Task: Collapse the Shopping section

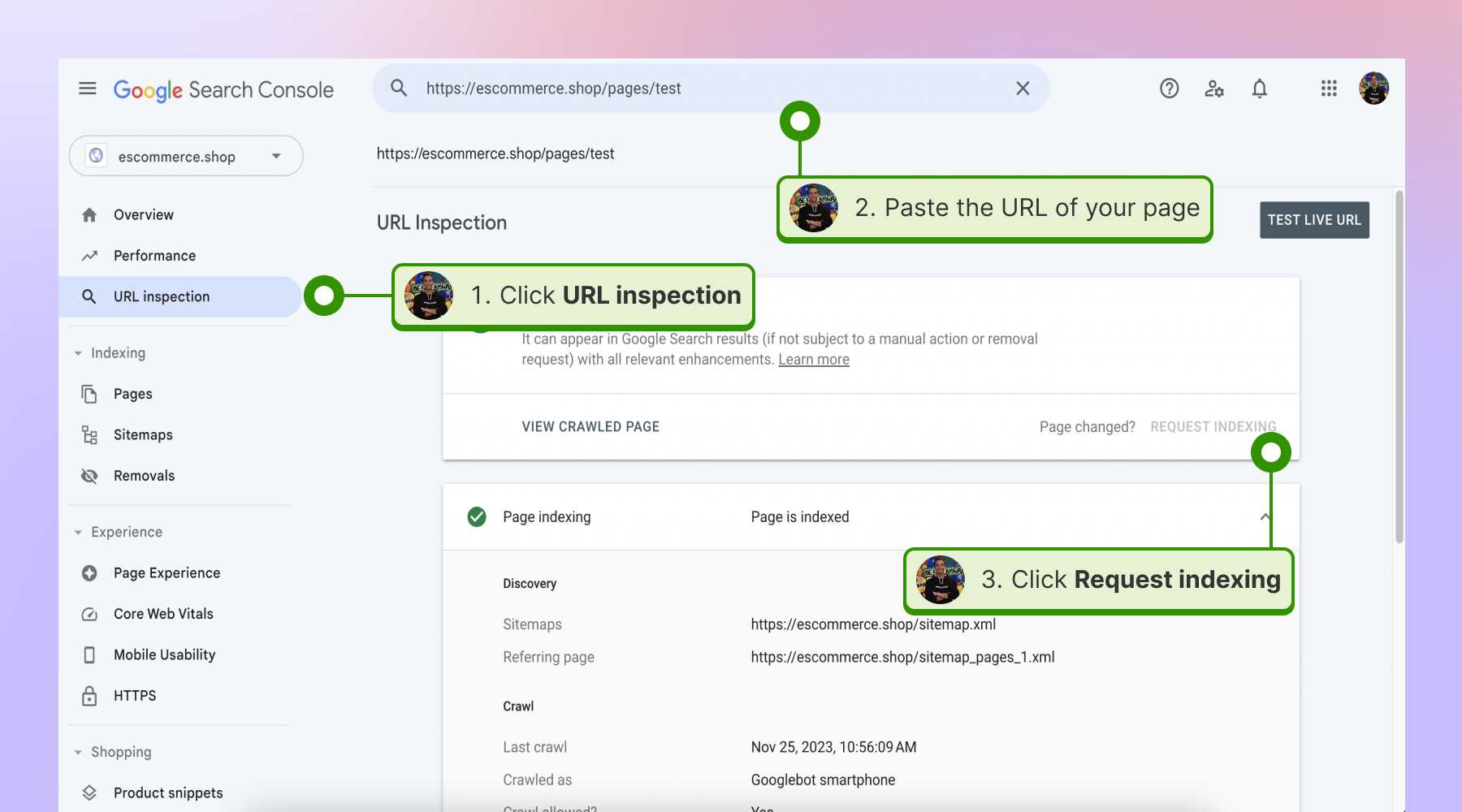Action: point(78,753)
